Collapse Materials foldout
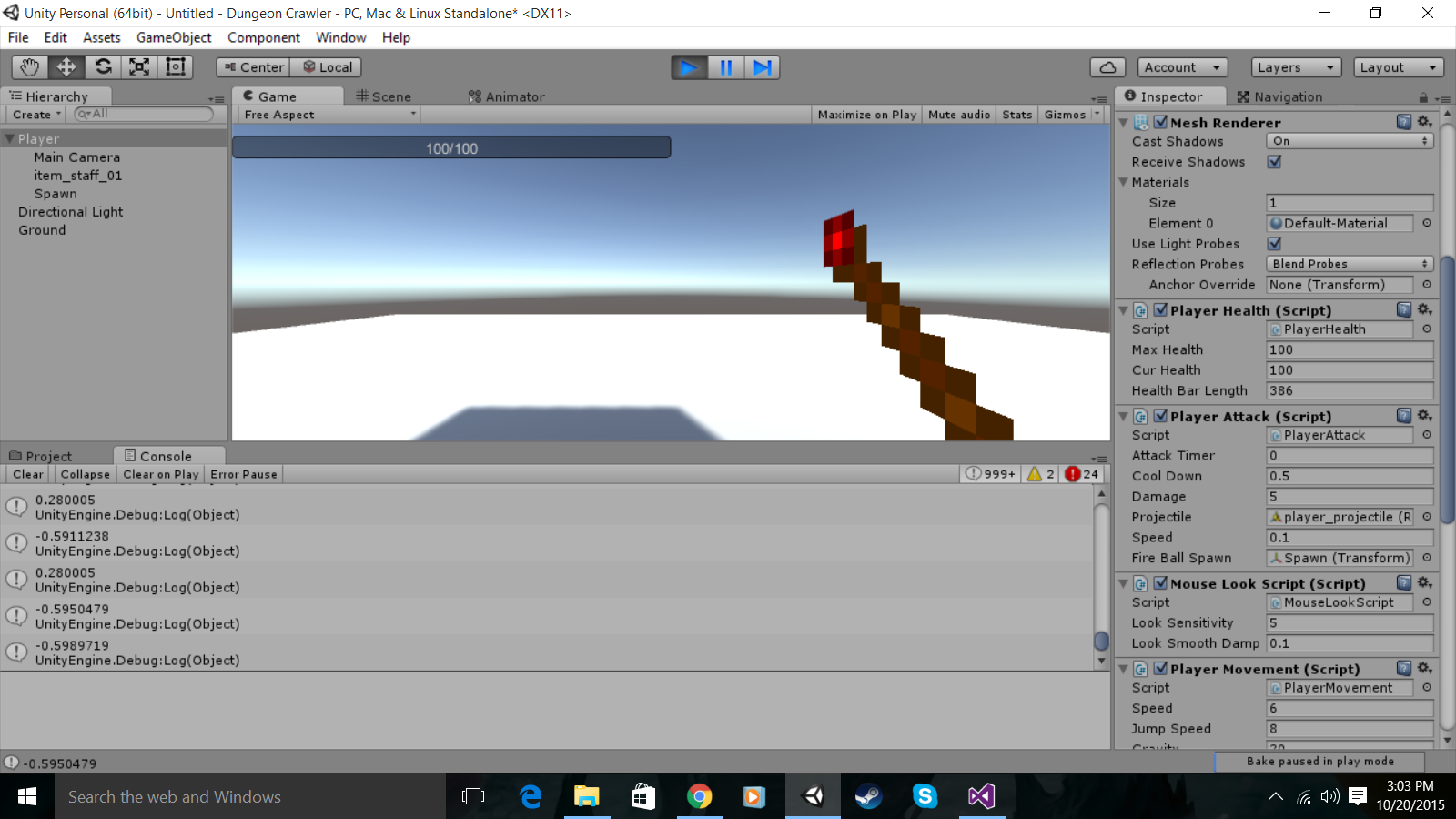Image resolution: width=1456 pixels, height=819 pixels. pos(1123,182)
